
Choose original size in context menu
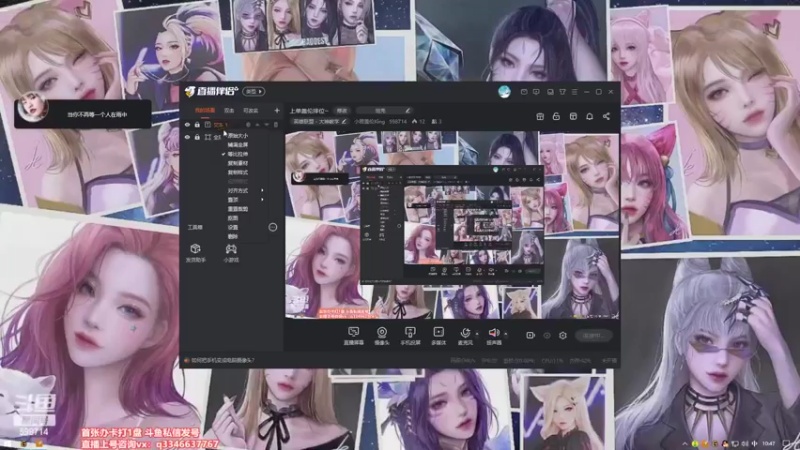[238, 136]
